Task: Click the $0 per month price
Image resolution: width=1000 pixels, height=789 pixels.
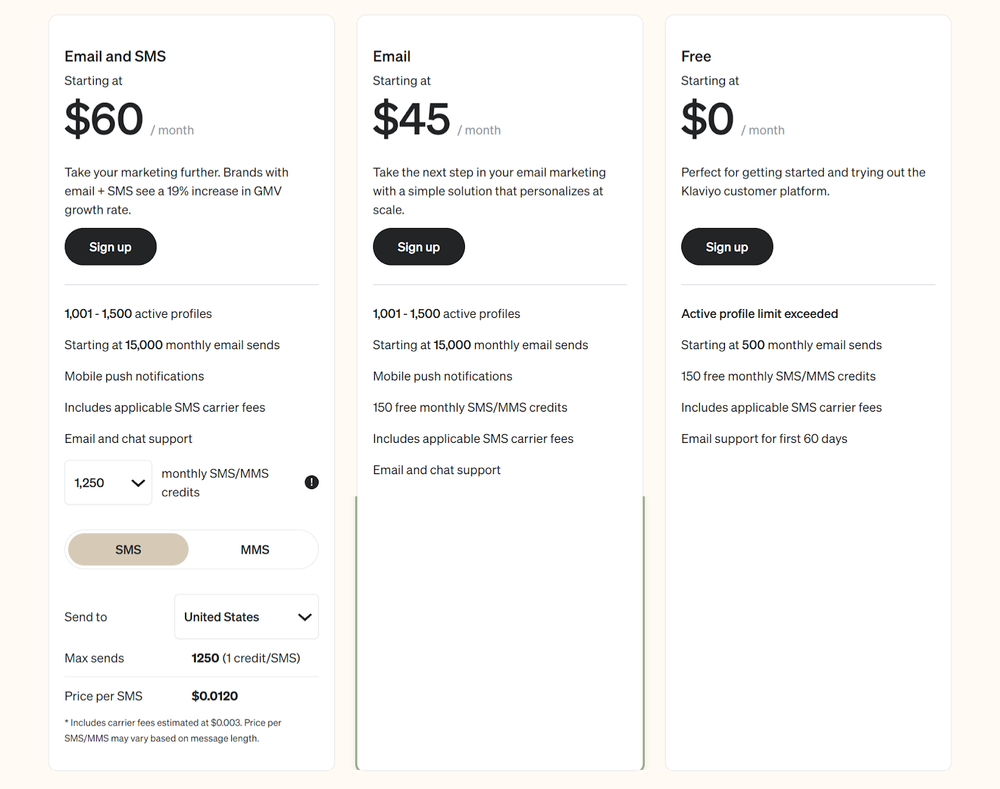Action: point(707,120)
